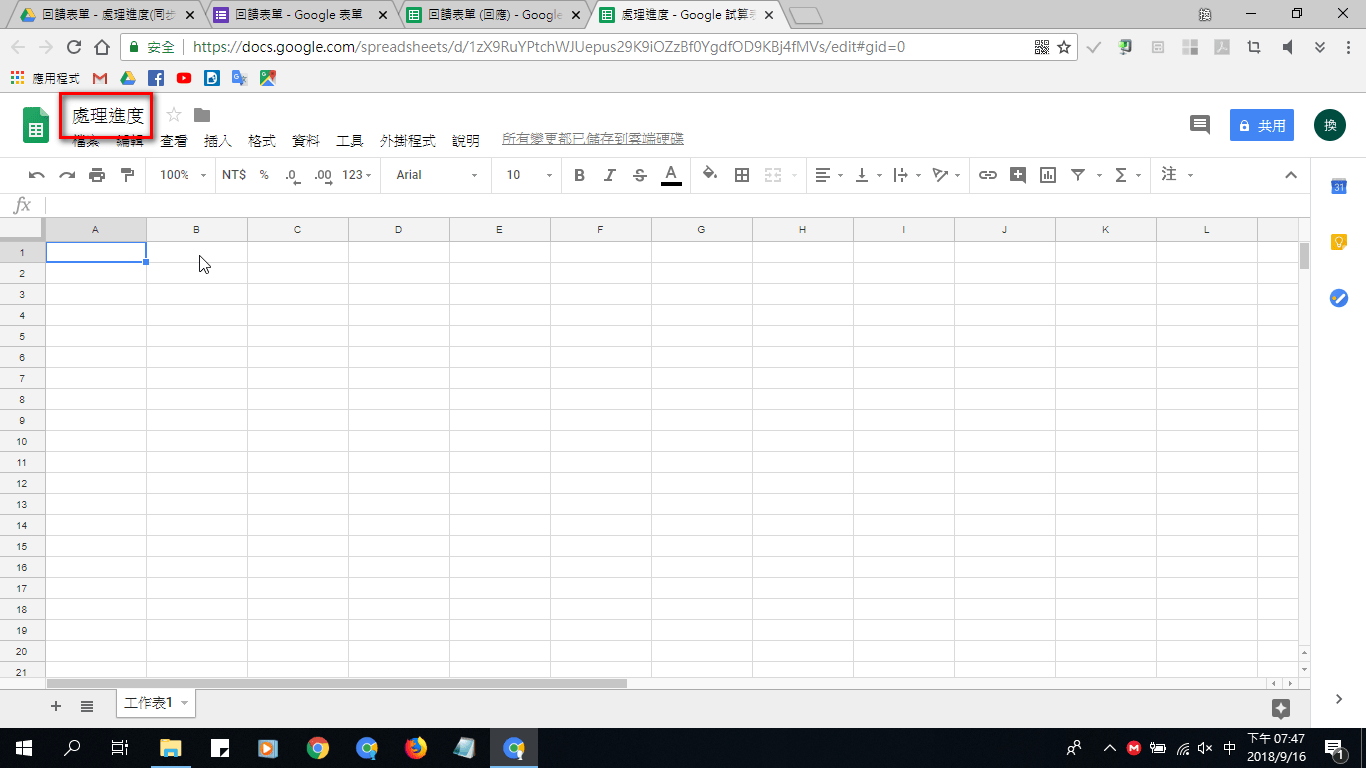Click the text color swatch

point(671,175)
